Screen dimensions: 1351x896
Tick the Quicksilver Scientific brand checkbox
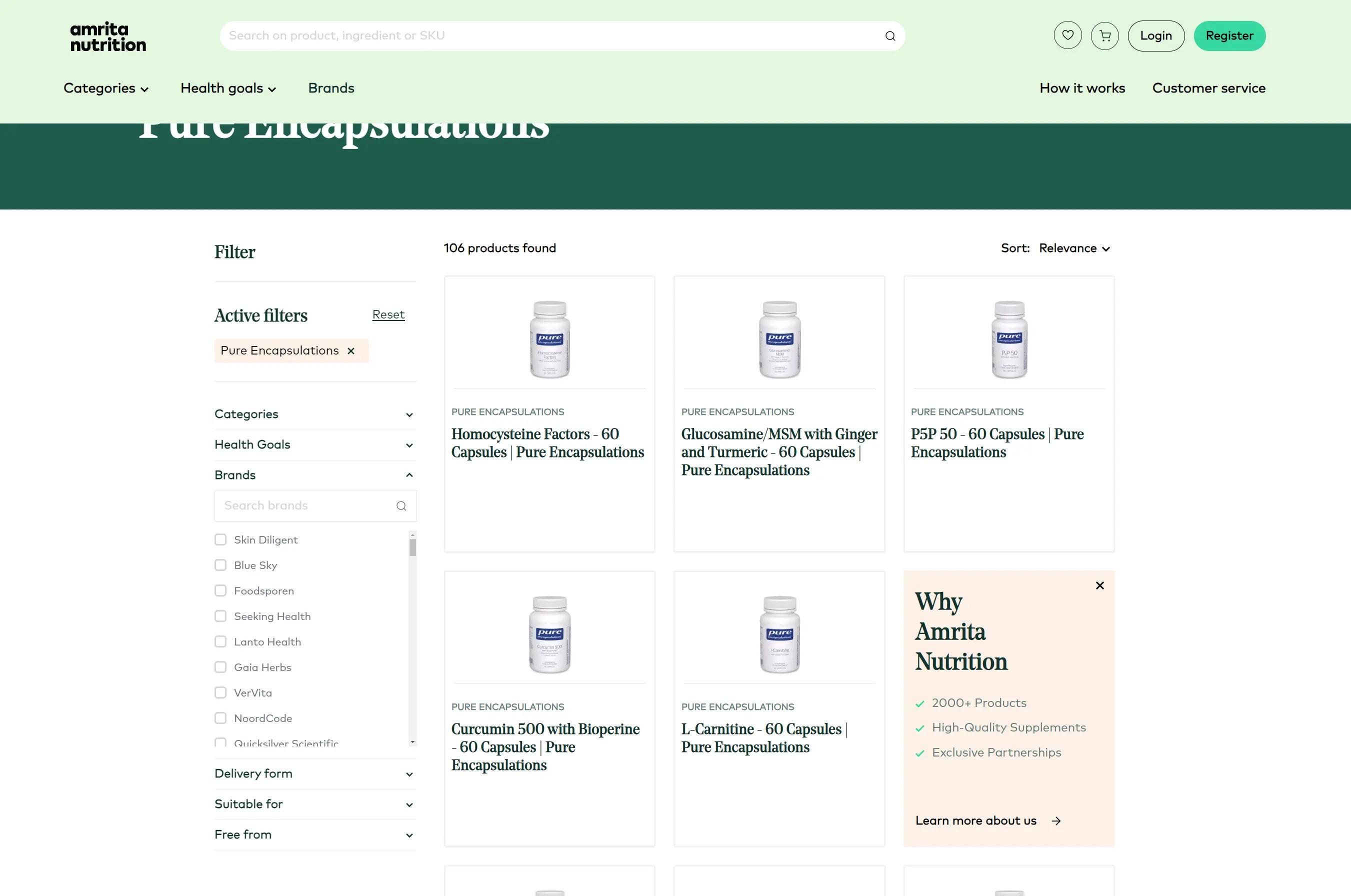pyautogui.click(x=220, y=742)
